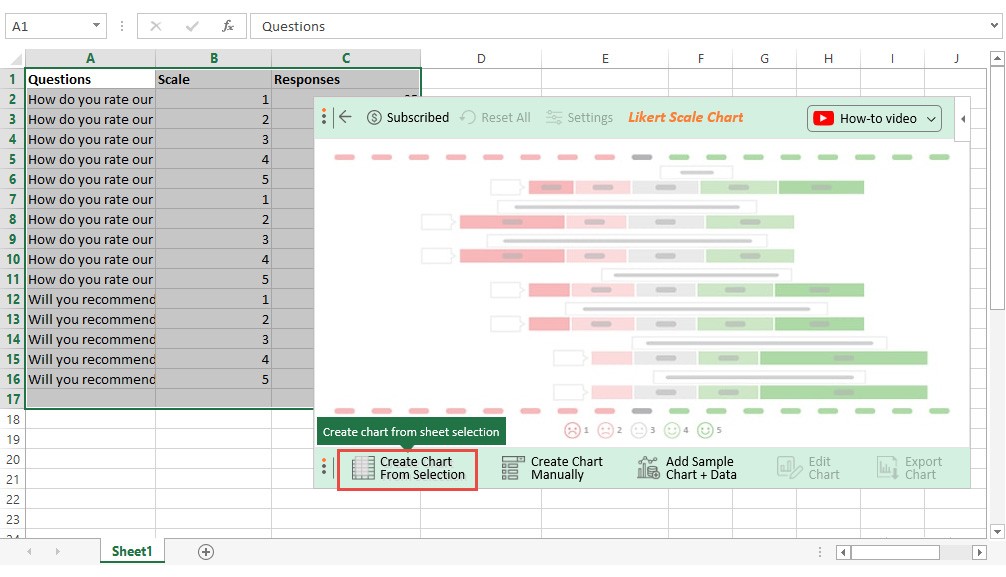Screen dimensions: 1006x577
Task: Open the Name Box dropdown arrow
Action: point(96,26)
